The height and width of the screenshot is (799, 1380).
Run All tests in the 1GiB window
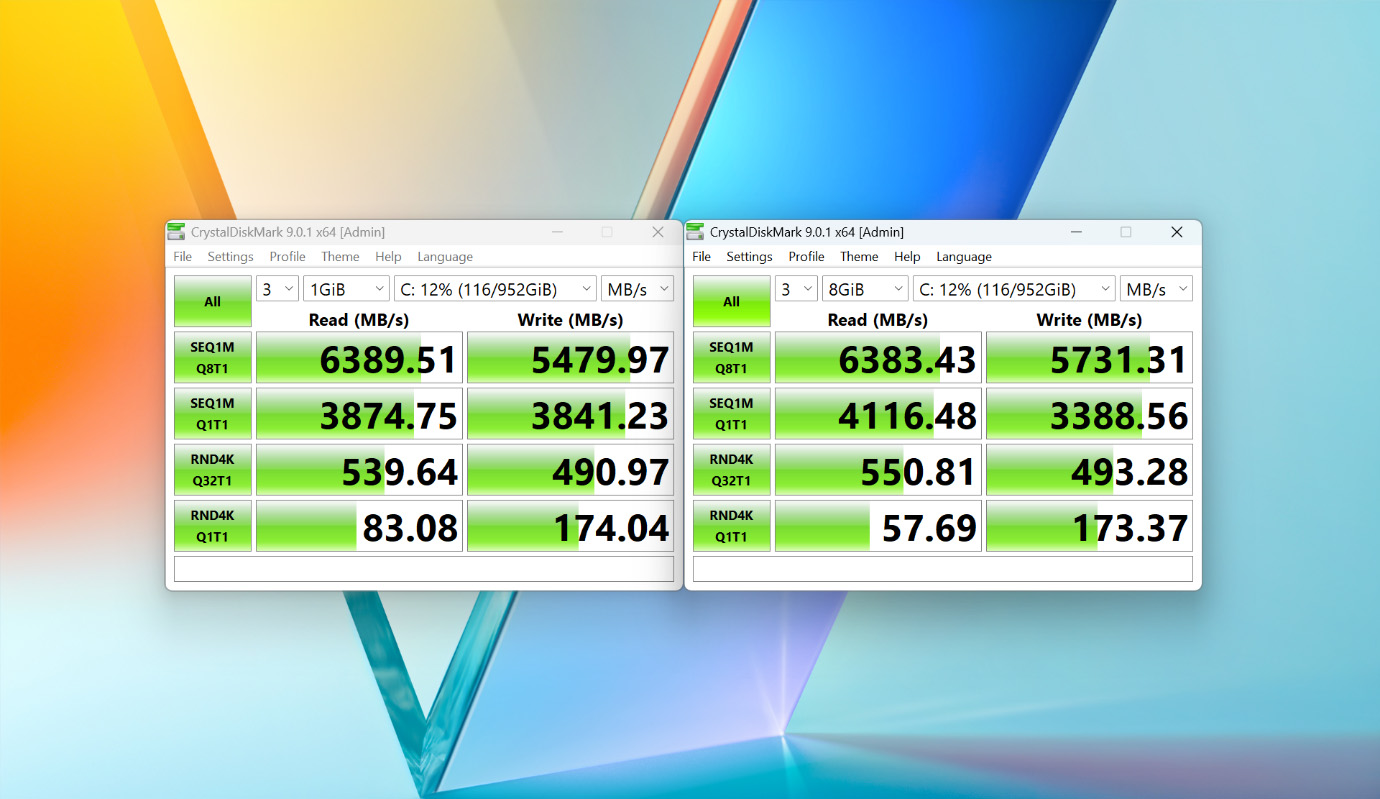point(212,301)
